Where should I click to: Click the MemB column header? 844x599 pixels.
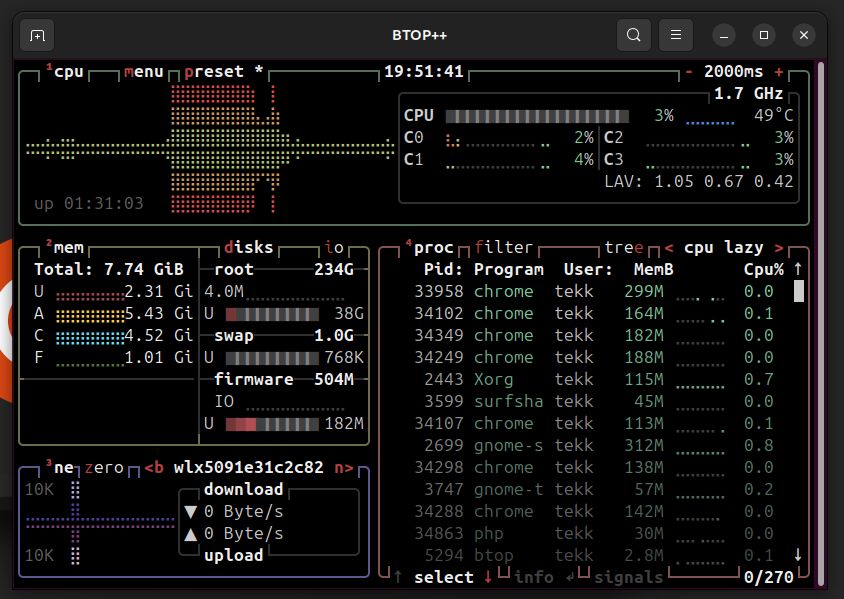[x=653, y=269]
